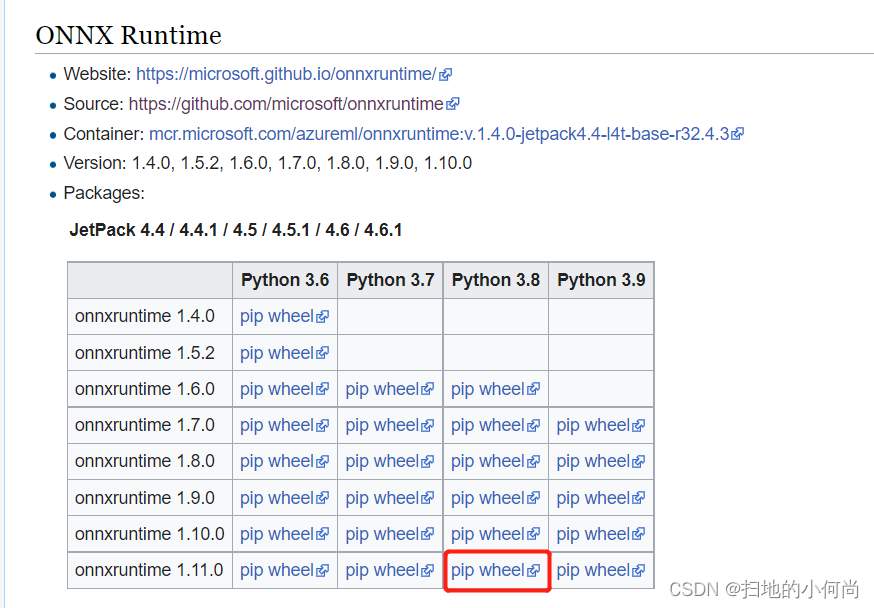The width and height of the screenshot is (874, 608).
Task: Download onnxruntime 1.7.0 Python 3.8 pip wheel
Action: [495, 425]
